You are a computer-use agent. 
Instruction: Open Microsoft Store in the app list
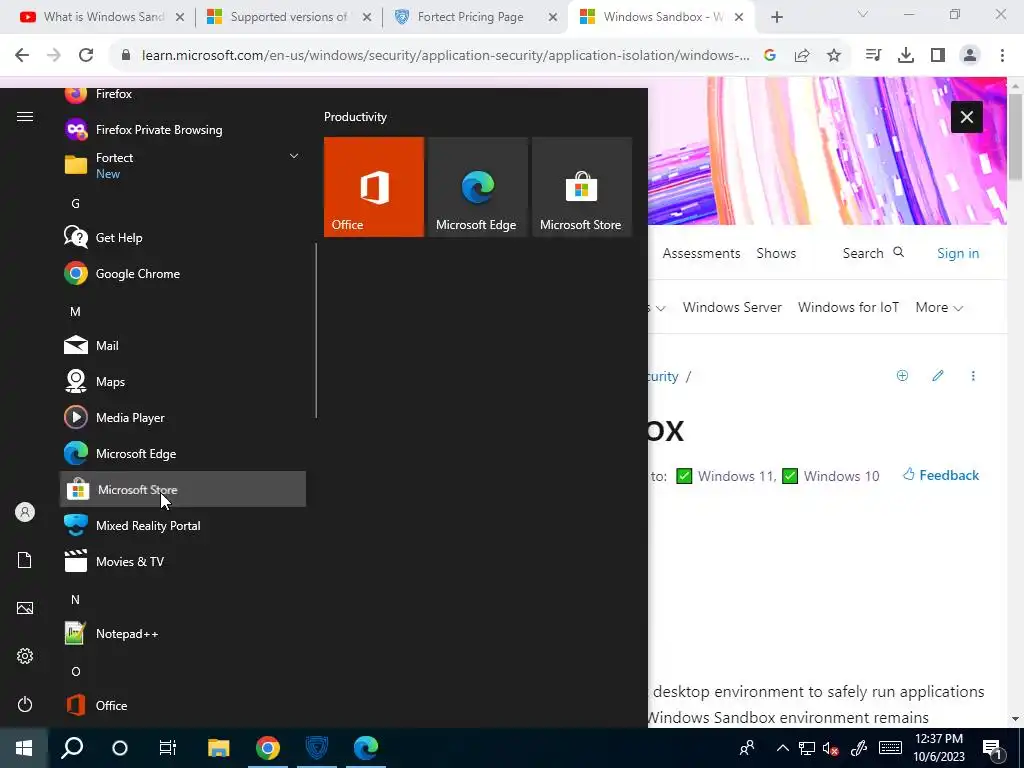(183, 489)
